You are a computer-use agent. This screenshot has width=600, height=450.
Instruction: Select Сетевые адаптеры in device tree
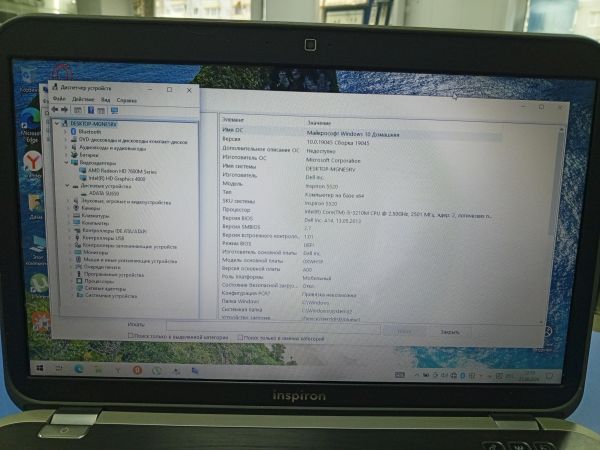105,289
